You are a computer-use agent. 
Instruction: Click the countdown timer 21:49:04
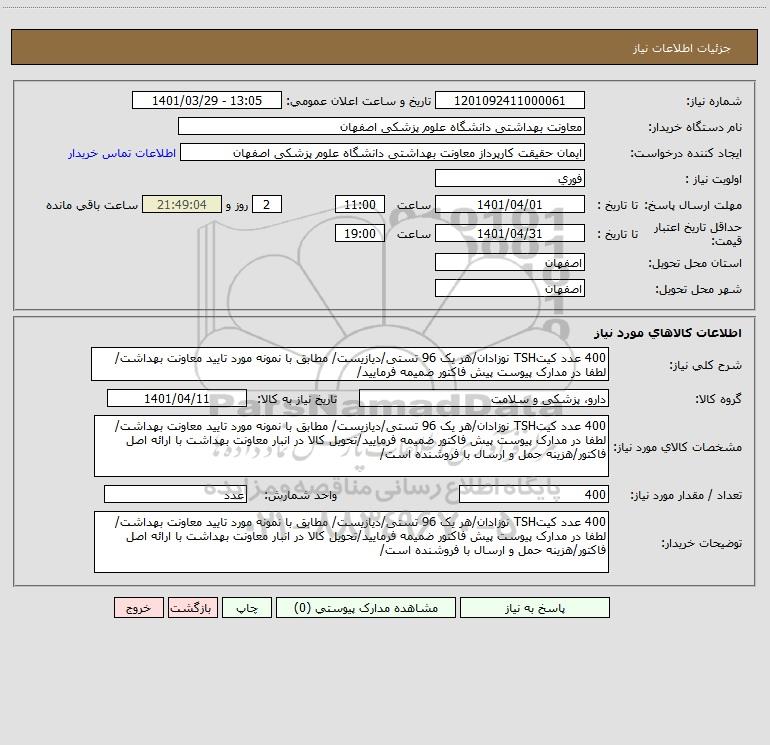pyautogui.click(x=182, y=204)
